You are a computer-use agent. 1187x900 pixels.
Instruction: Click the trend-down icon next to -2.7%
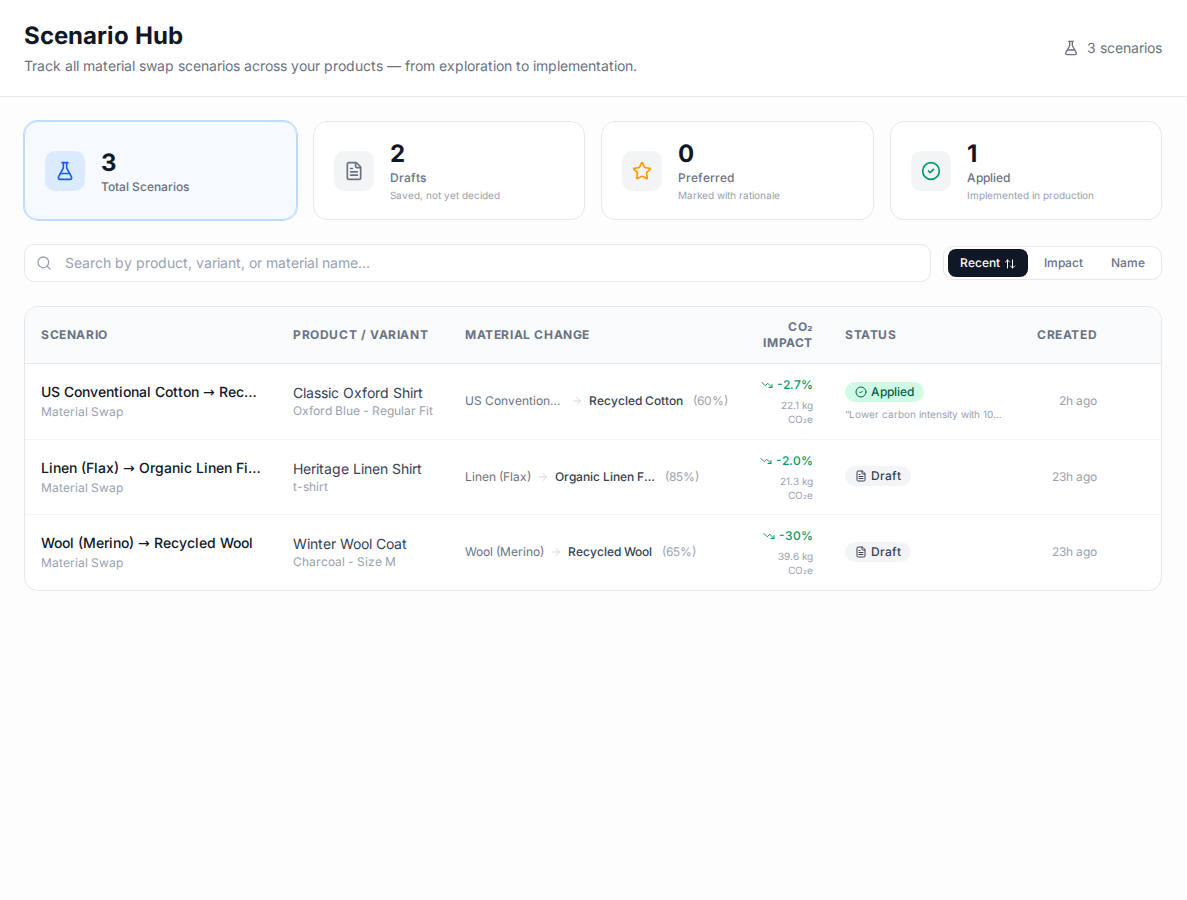tap(767, 385)
